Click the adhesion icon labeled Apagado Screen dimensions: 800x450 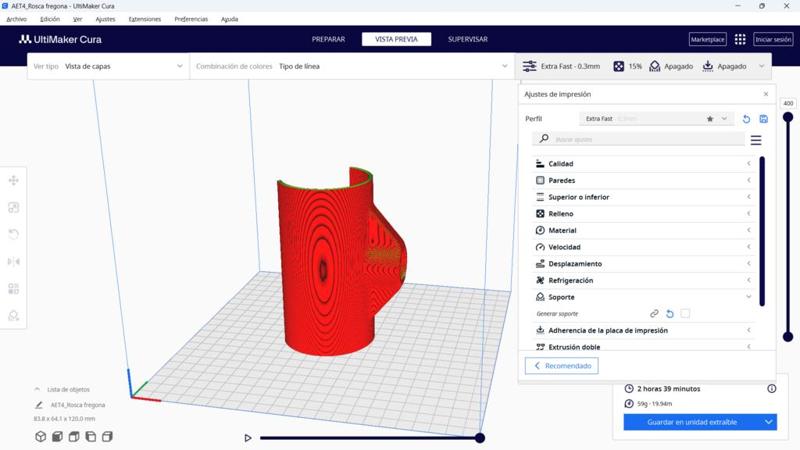coord(708,66)
